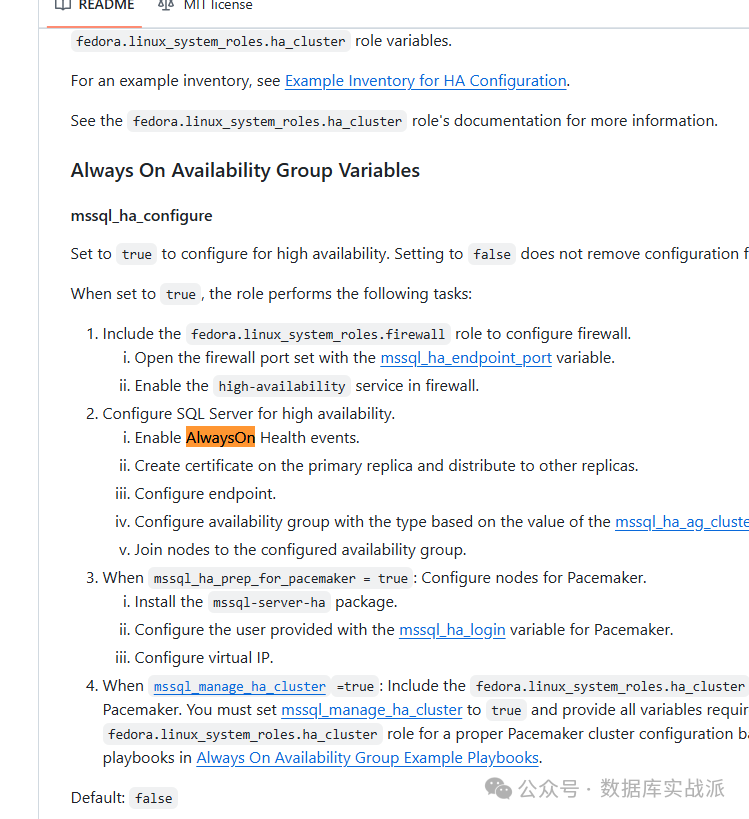Click the mssql-server-ha package name

coord(268,602)
